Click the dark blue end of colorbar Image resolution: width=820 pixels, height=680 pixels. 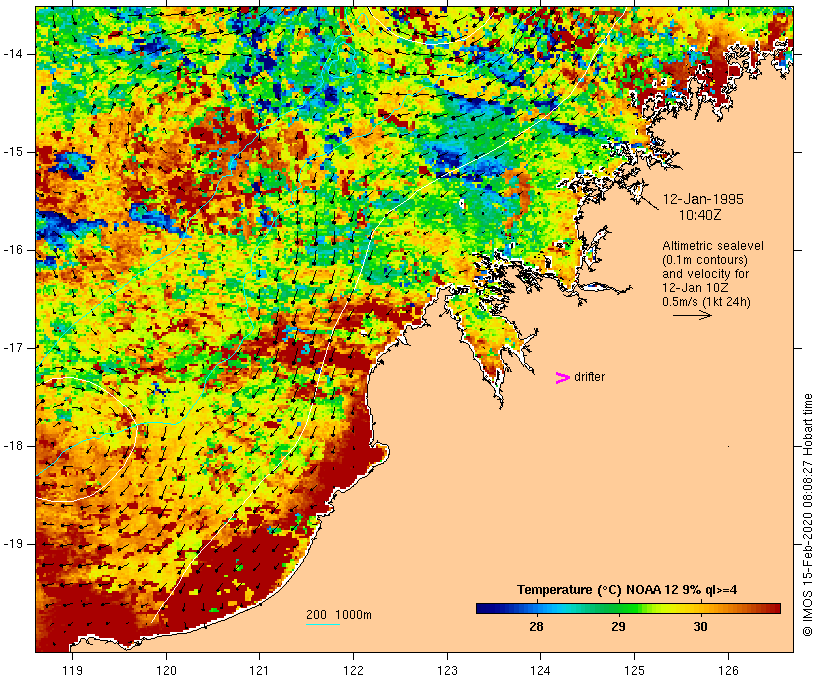tap(484, 608)
